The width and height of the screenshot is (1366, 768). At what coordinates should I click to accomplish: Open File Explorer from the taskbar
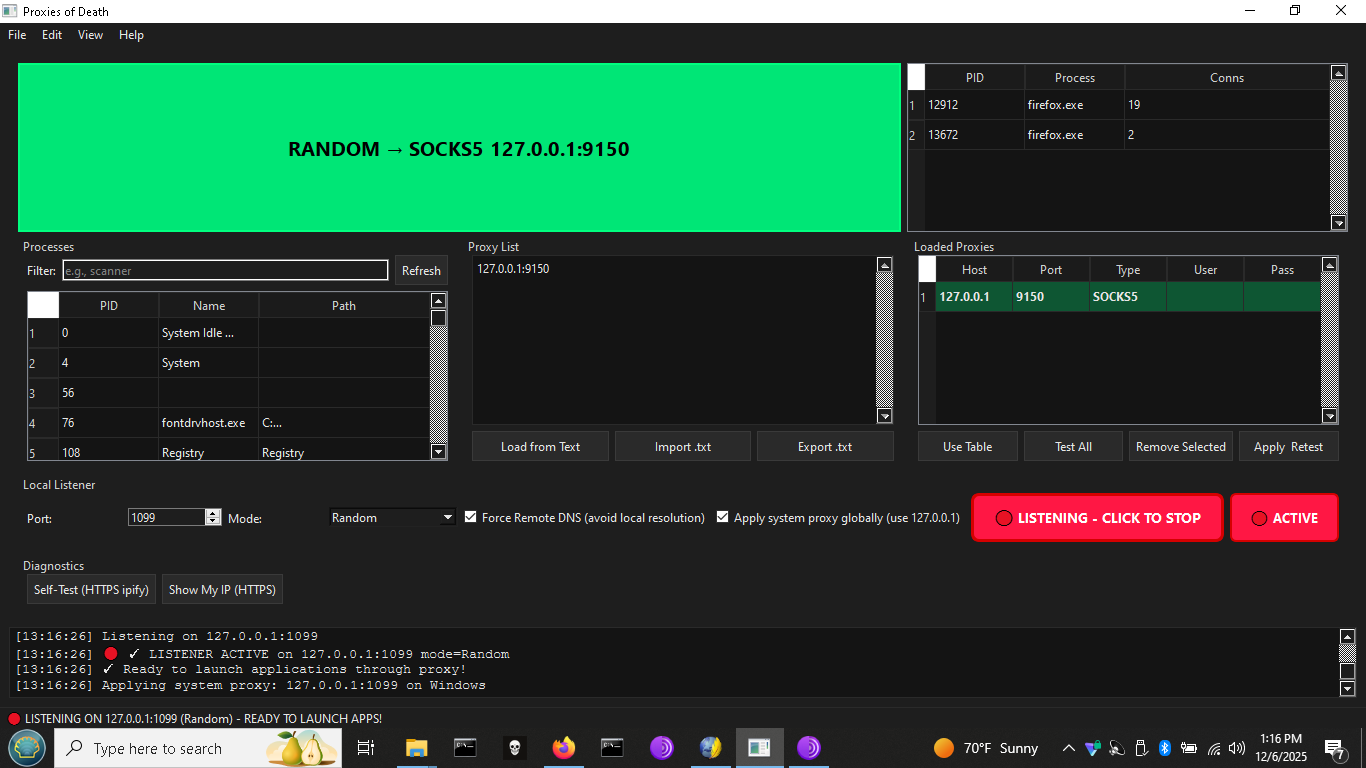pos(416,748)
